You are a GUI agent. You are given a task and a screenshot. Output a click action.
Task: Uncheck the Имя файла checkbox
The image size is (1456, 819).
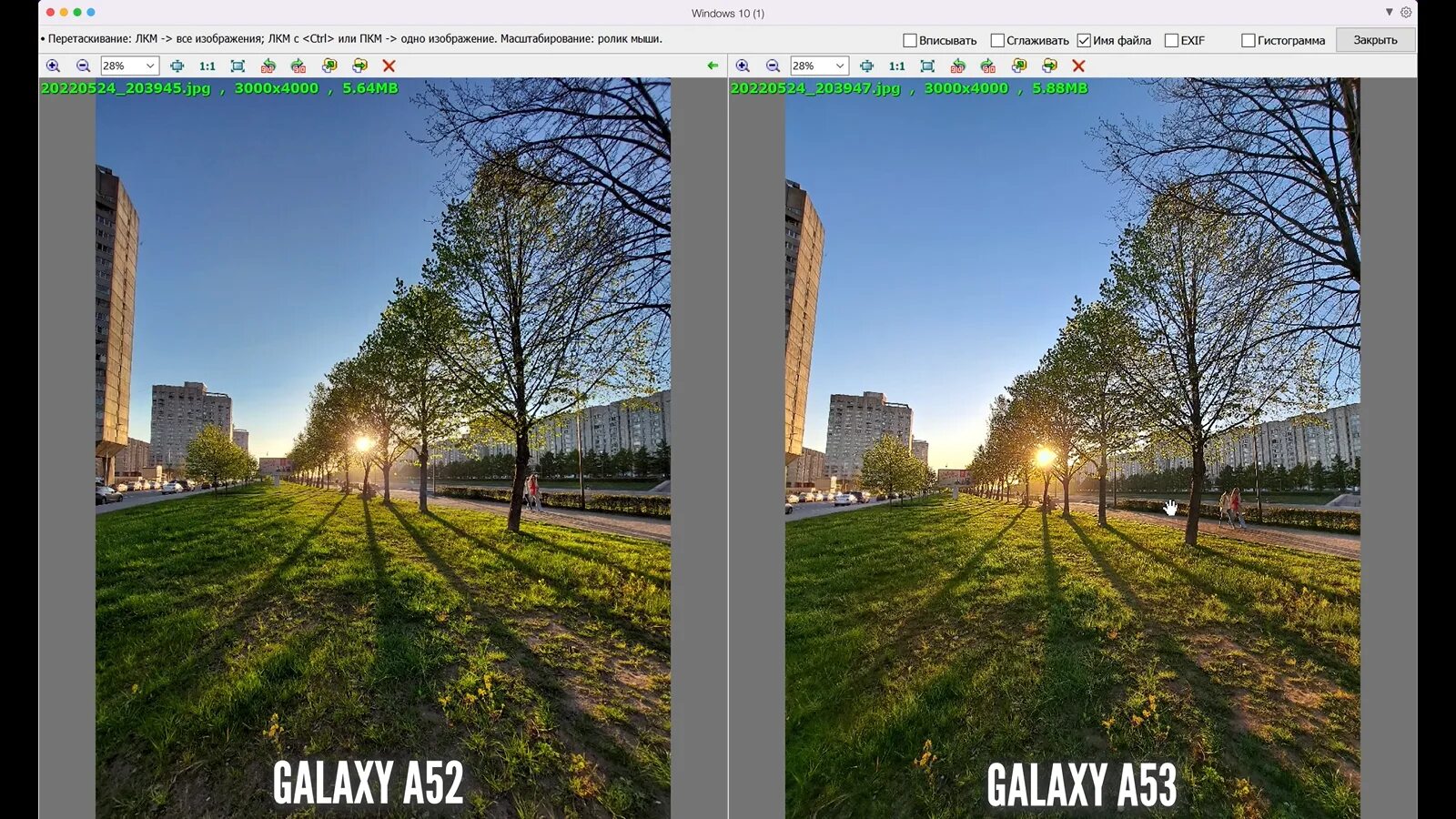tap(1084, 40)
